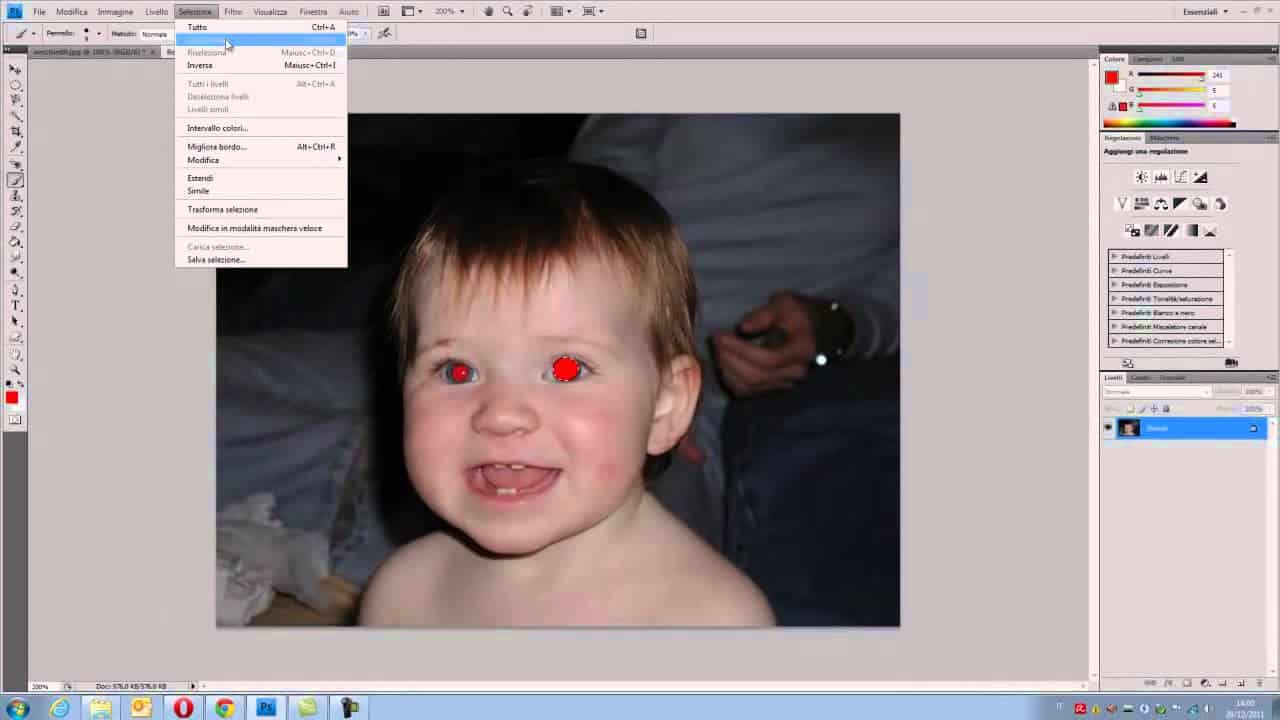The image size is (1280, 720).
Task: Click the red foreground color swatch
Action: tap(13, 397)
